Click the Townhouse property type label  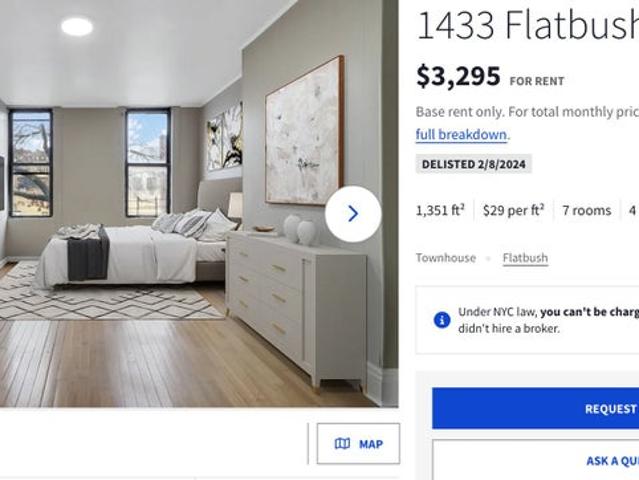(x=446, y=258)
